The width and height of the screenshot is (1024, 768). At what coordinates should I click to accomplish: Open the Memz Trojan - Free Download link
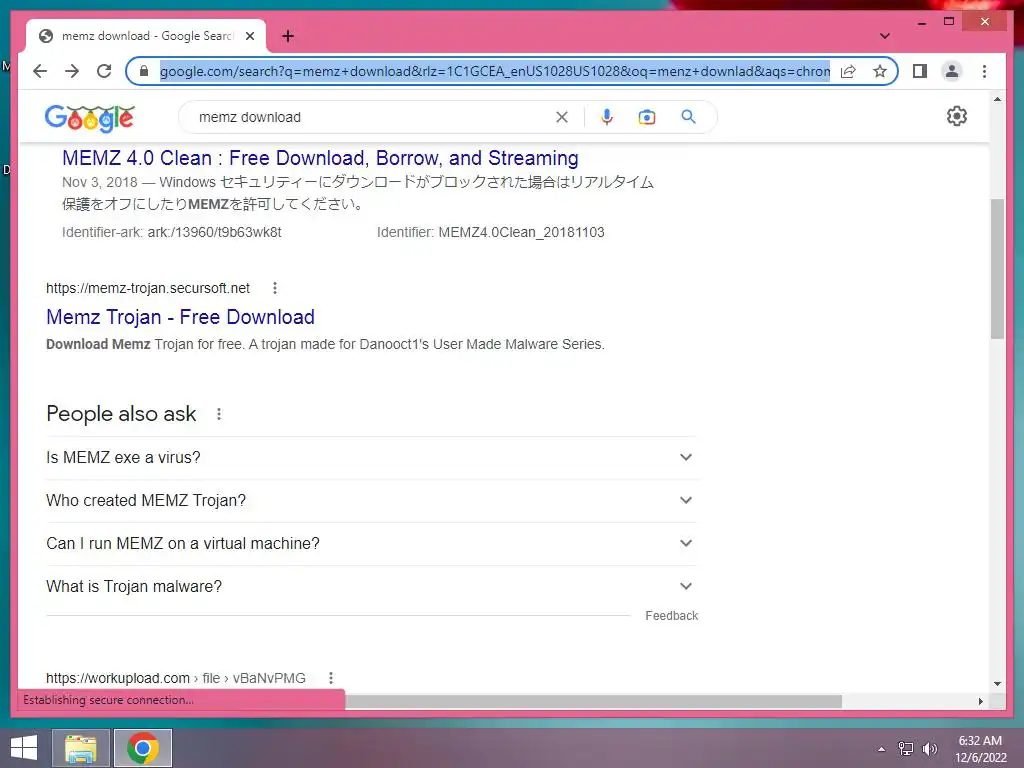pos(180,317)
